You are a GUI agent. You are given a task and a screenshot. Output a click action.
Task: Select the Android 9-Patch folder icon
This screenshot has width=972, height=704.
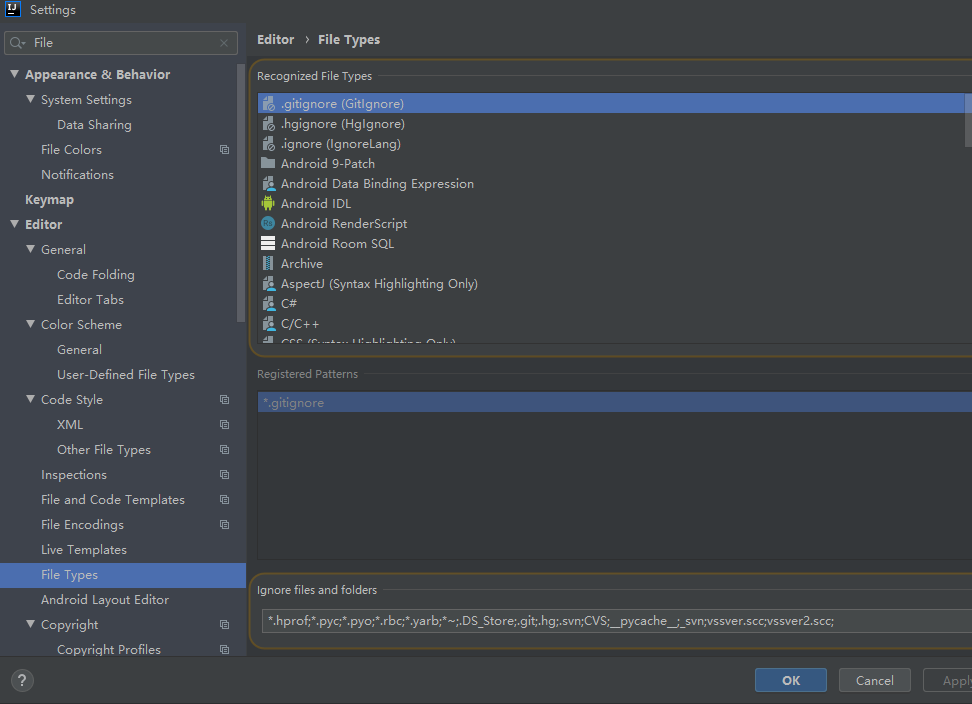point(268,163)
